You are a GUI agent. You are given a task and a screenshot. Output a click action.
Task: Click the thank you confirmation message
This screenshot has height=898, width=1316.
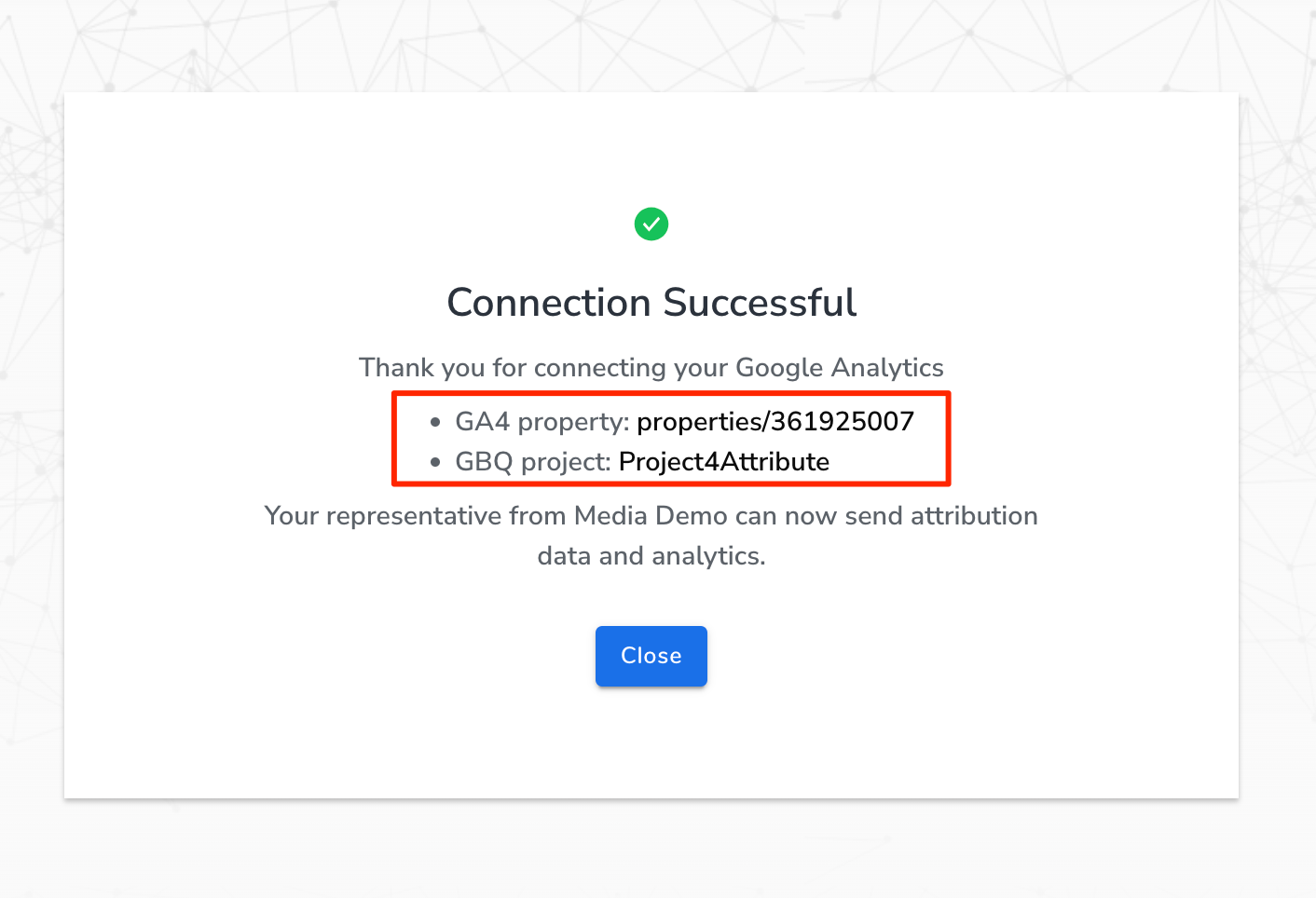(651, 367)
